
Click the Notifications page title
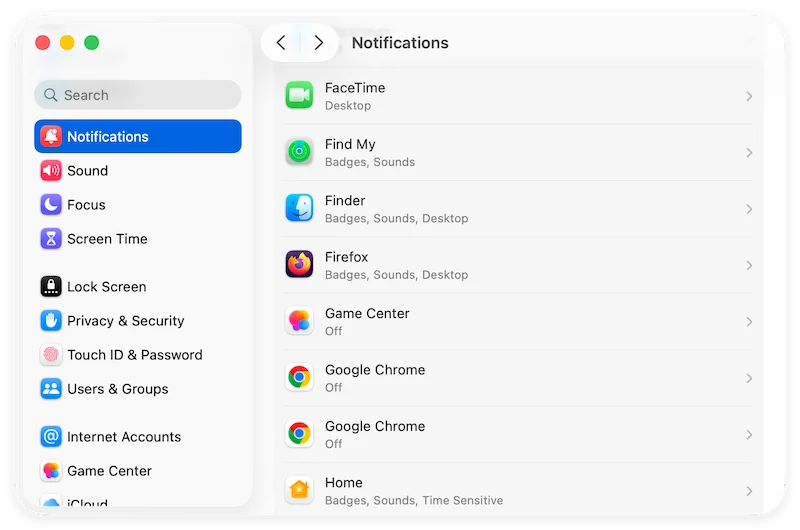click(x=400, y=43)
